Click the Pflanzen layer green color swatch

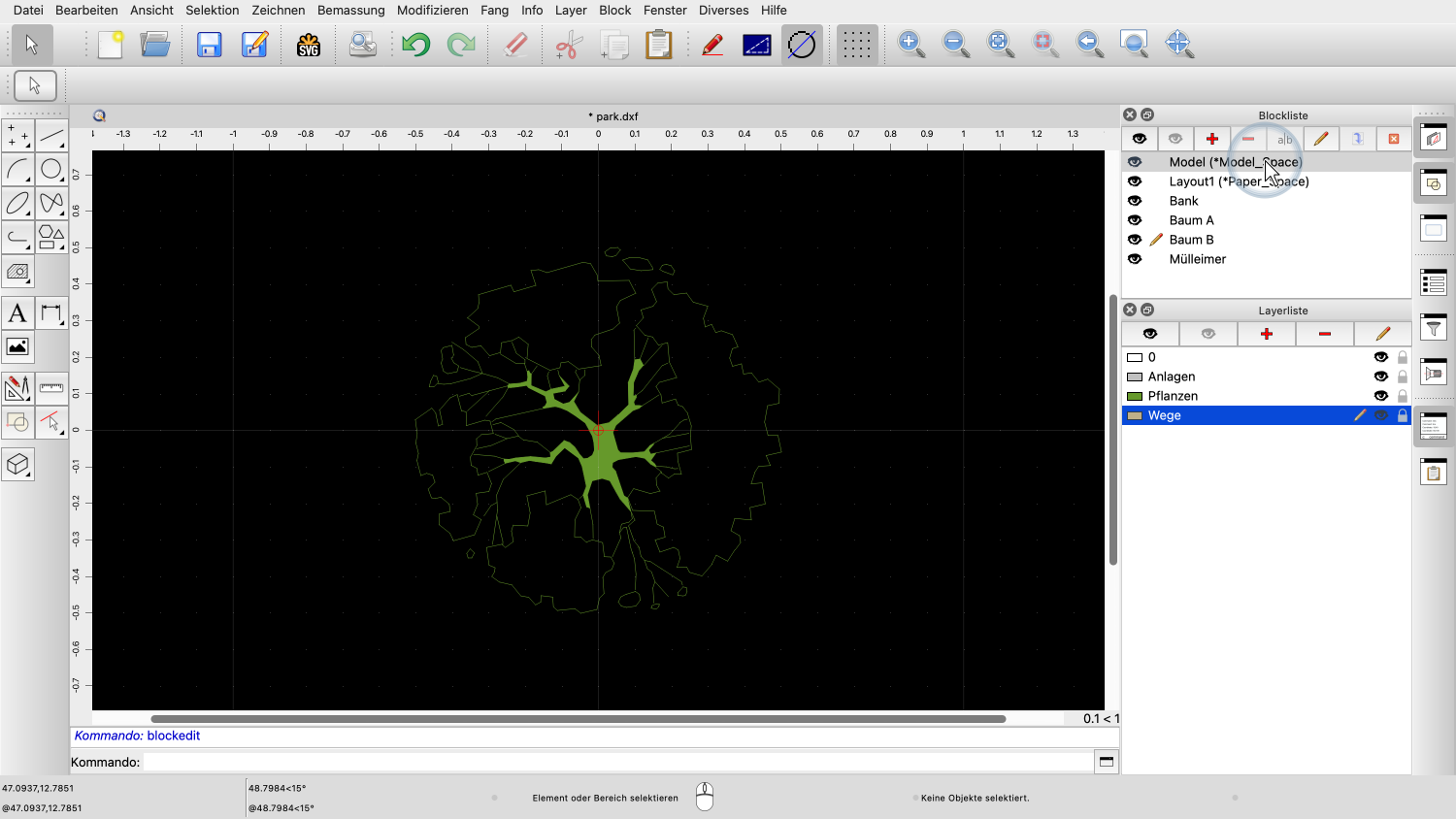coord(1134,396)
